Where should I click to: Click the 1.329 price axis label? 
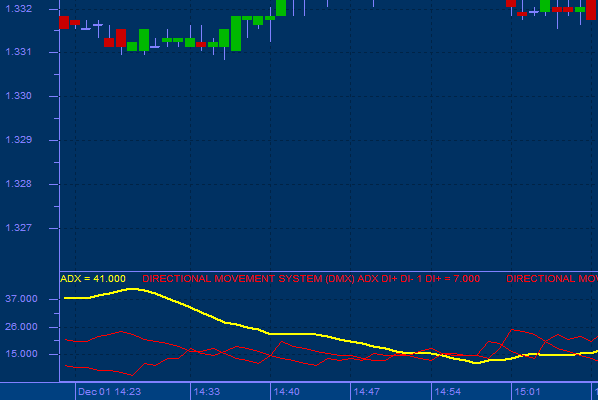coord(19,140)
